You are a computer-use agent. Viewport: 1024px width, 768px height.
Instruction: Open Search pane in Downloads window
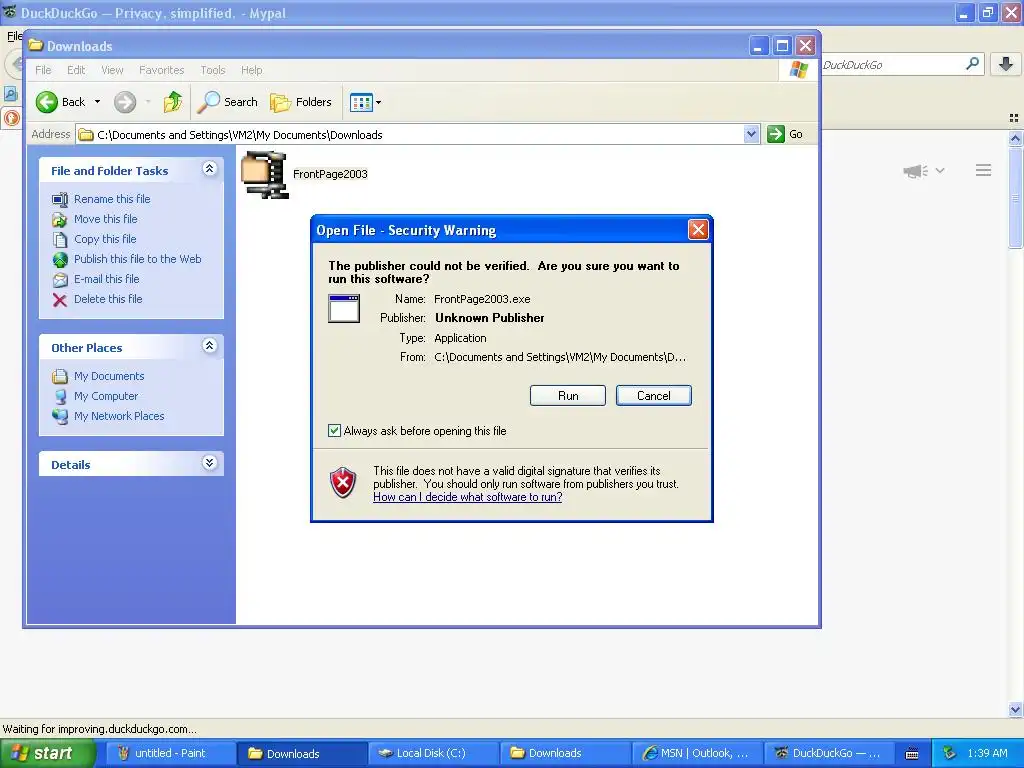pos(228,102)
